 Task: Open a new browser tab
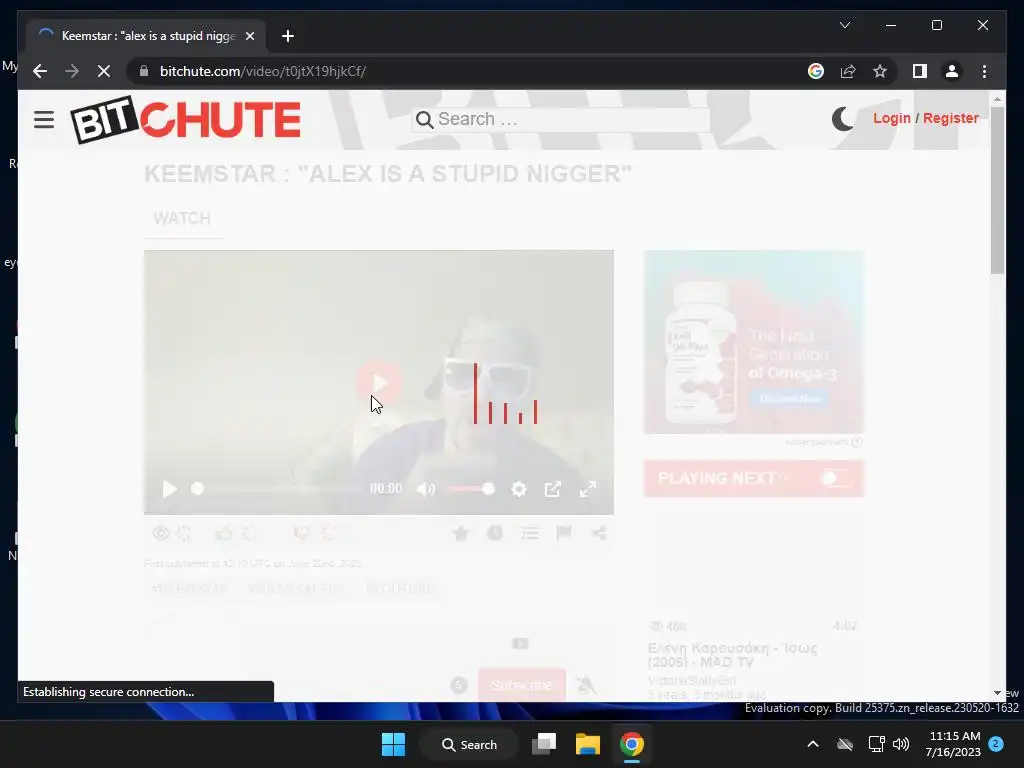[x=288, y=36]
